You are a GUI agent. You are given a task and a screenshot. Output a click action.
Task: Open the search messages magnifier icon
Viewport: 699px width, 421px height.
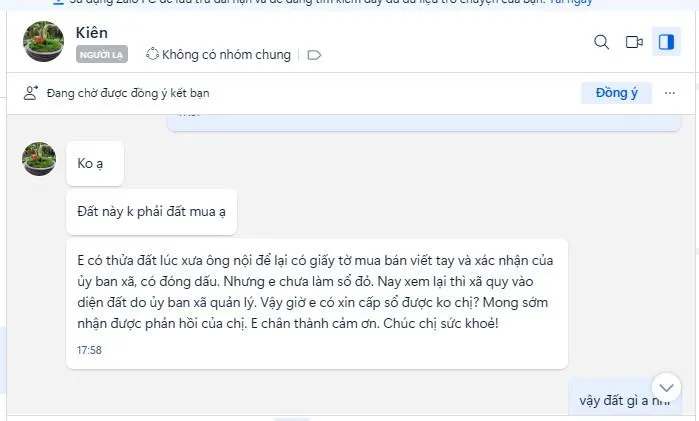(x=601, y=42)
